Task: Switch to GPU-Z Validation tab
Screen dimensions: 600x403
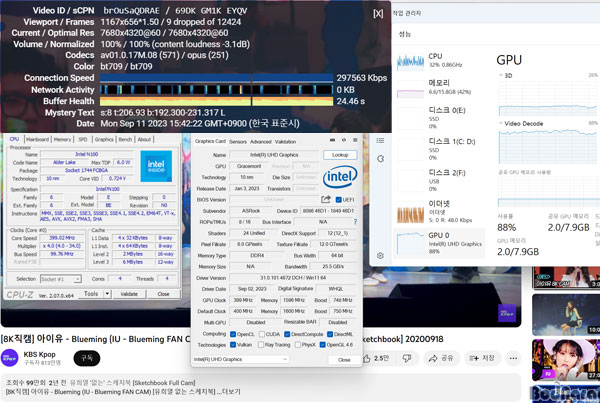Action: click(285, 142)
